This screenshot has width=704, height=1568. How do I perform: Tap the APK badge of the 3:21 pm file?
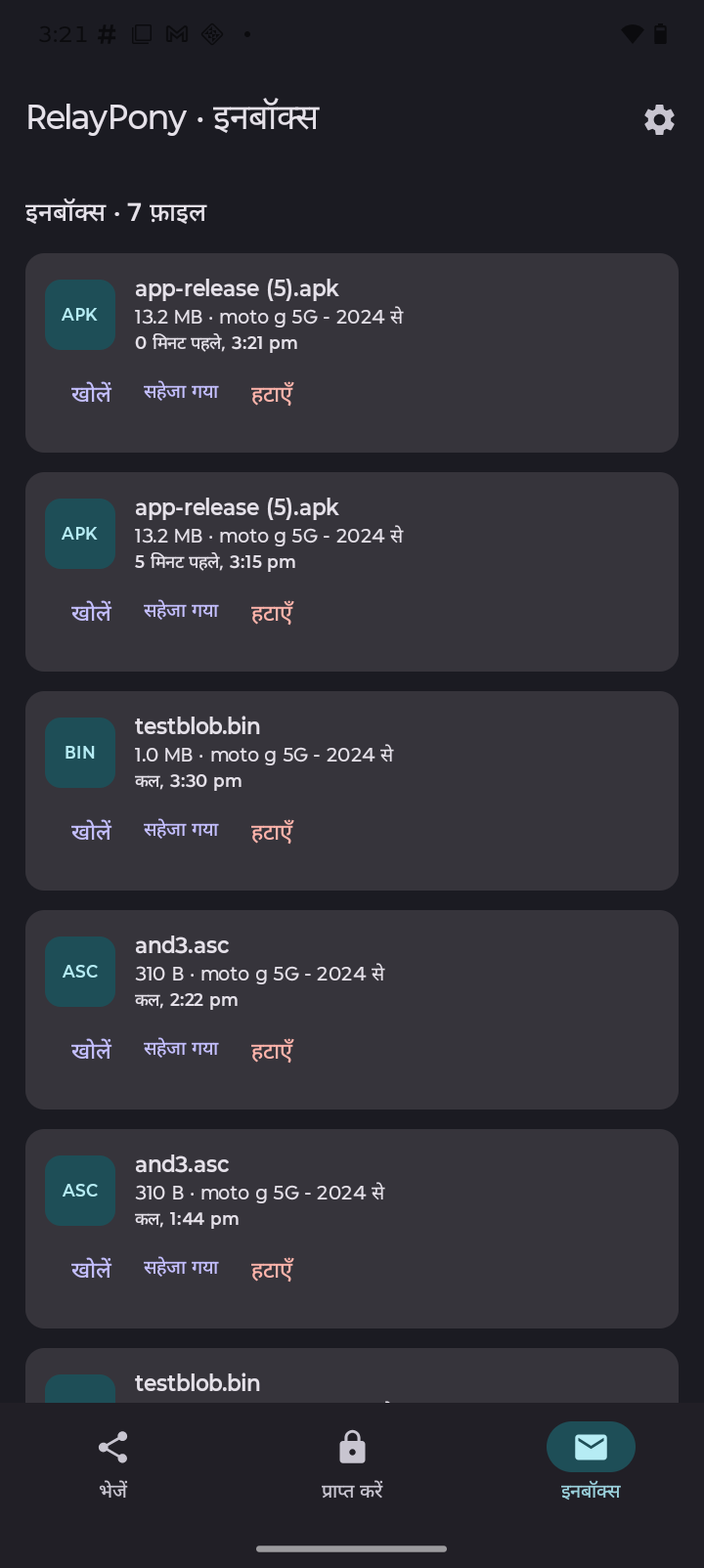tap(80, 315)
